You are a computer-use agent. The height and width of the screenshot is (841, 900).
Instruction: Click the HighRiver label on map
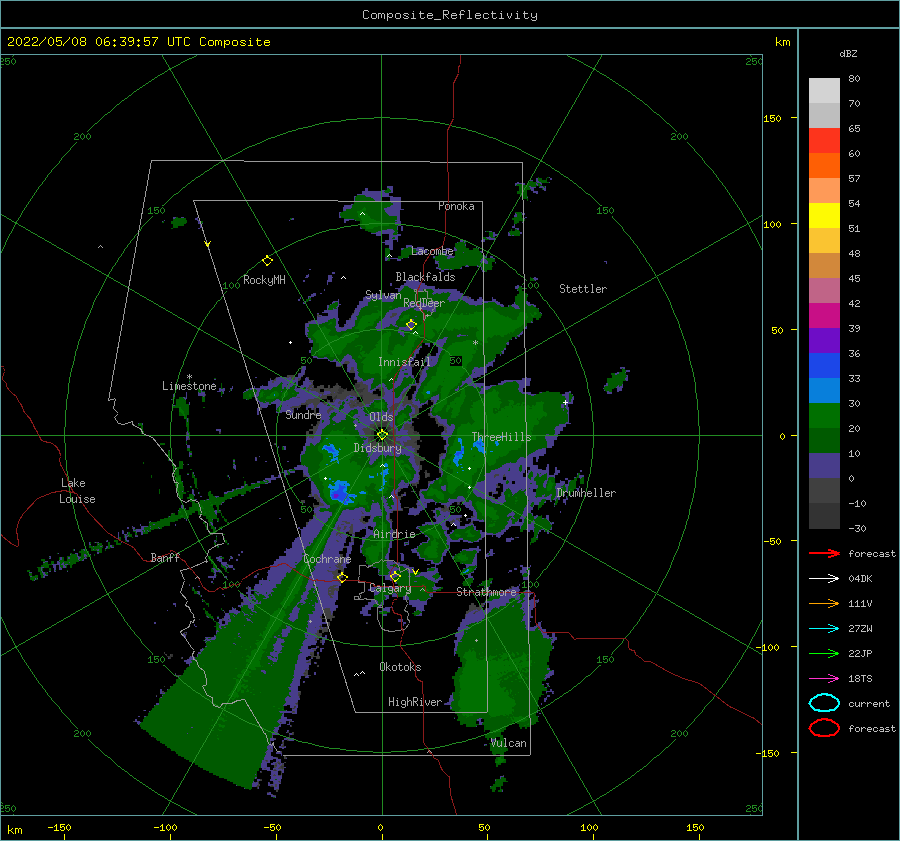pos(415,702)
